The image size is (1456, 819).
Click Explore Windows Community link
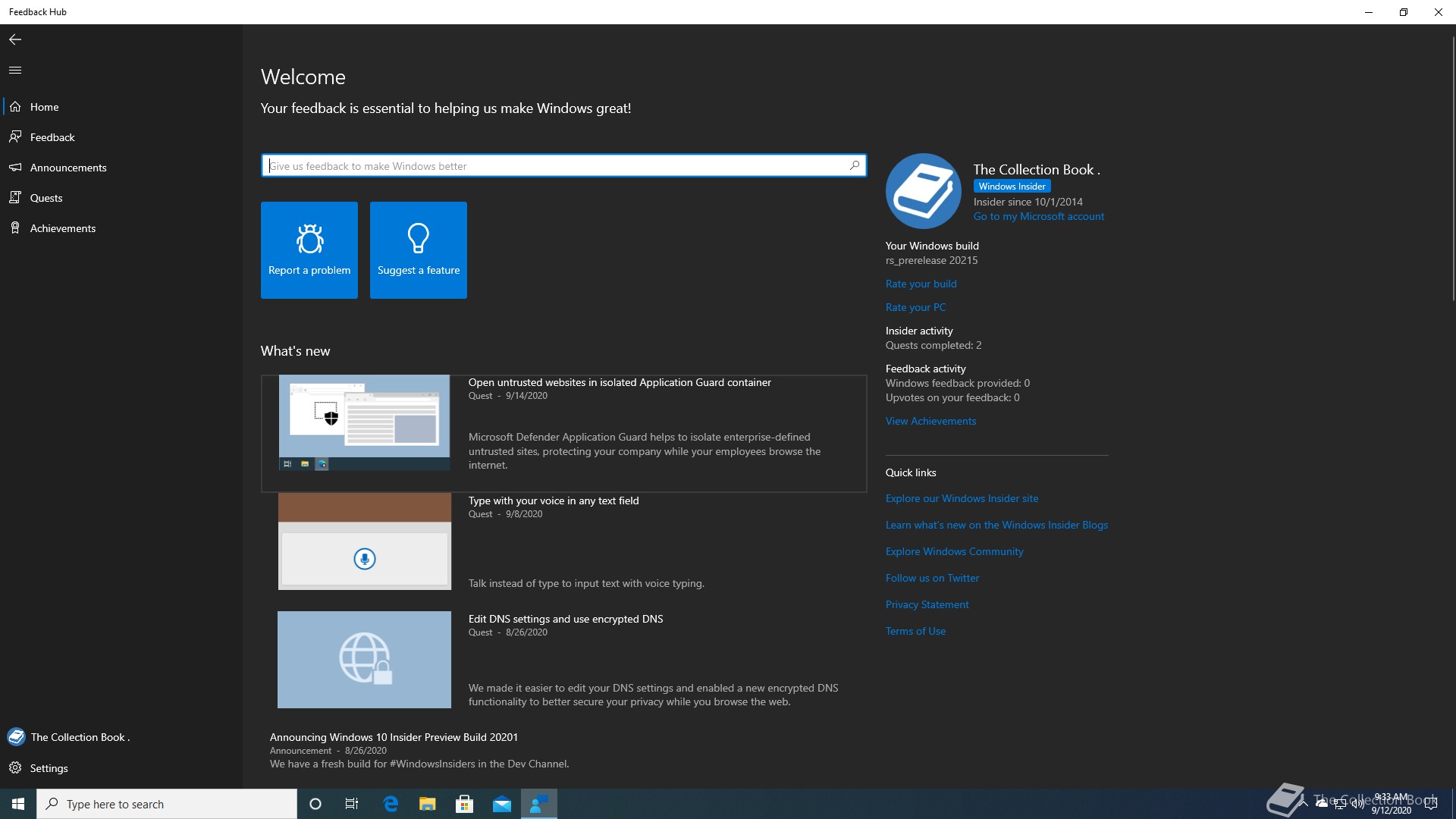[x=954, y=551]
